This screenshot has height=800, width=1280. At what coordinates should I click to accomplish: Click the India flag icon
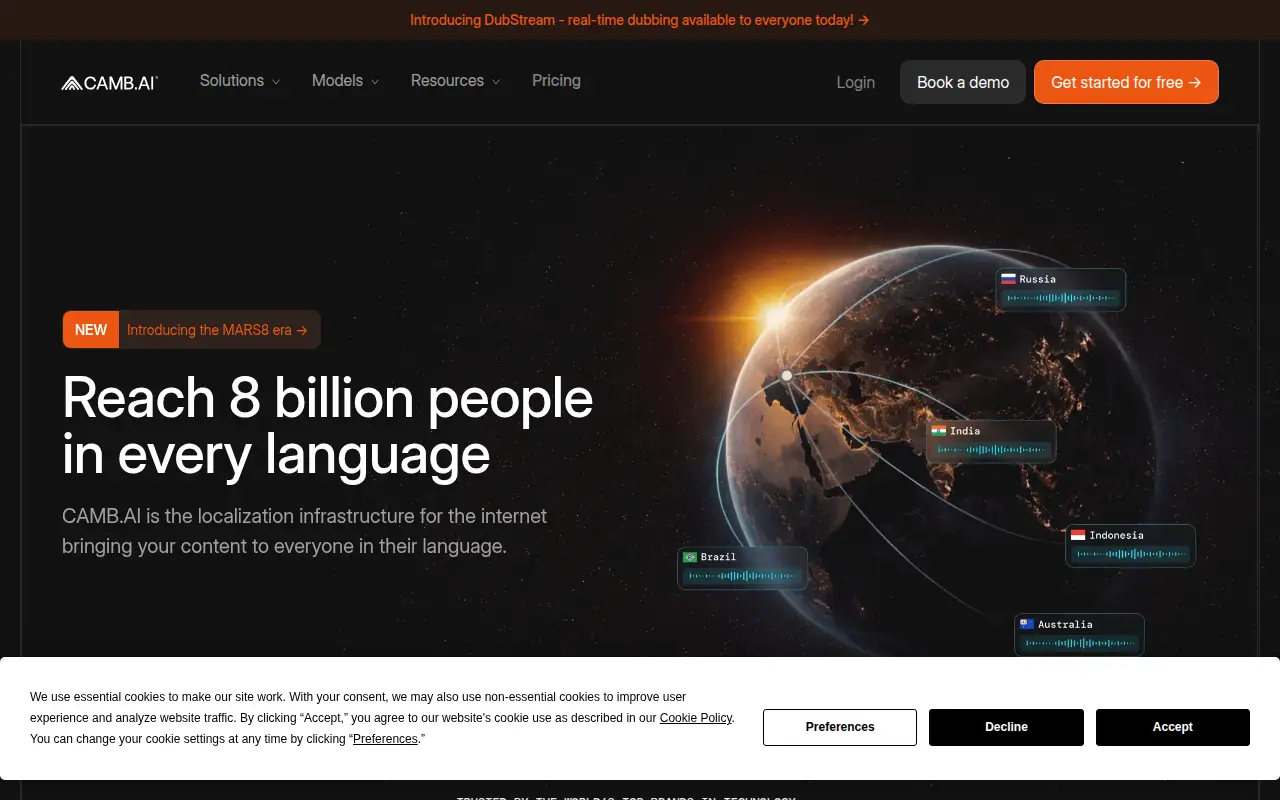coord(939,431)
